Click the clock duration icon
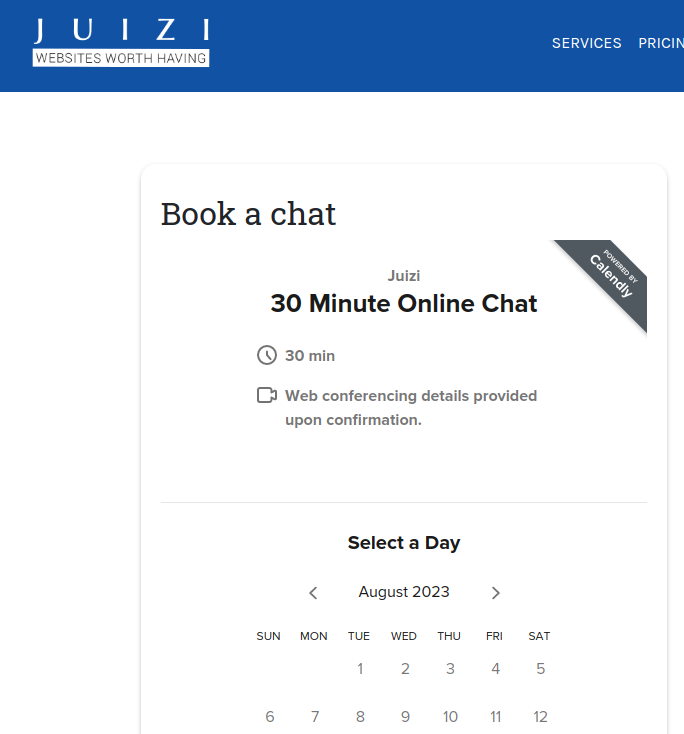The width and height of the screenshot is (684, 734). [x=266, y=355]
